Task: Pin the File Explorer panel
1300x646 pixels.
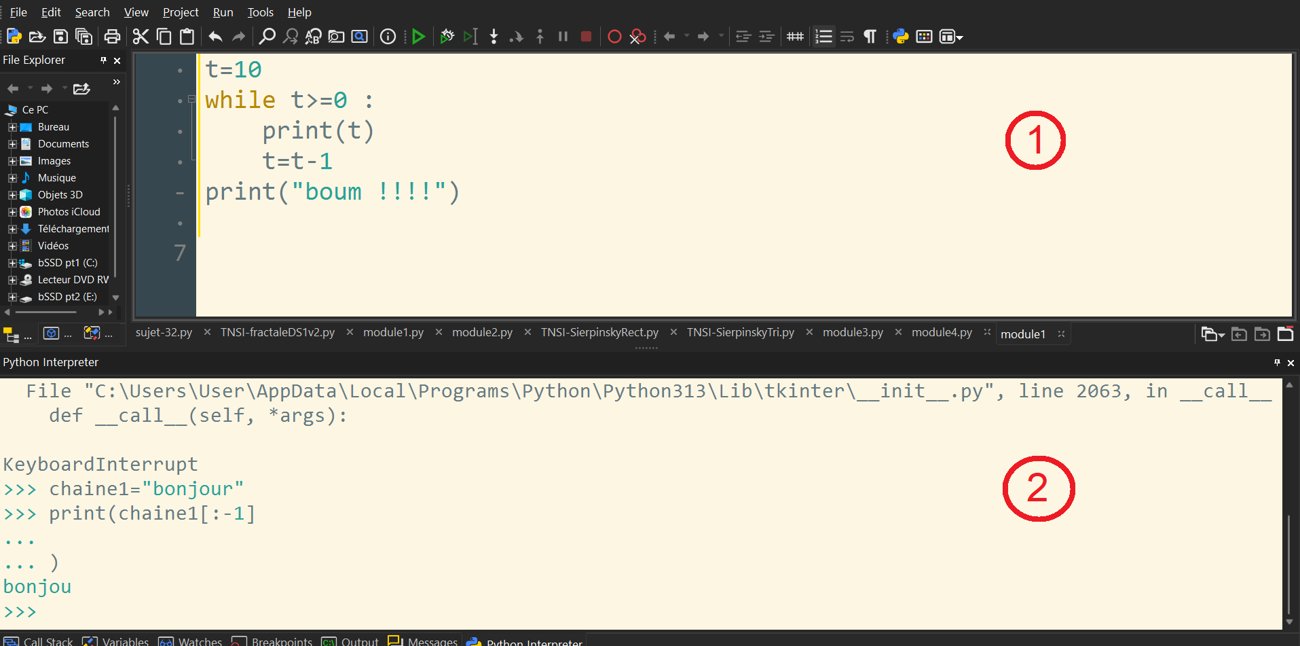Action: [103, 60]
